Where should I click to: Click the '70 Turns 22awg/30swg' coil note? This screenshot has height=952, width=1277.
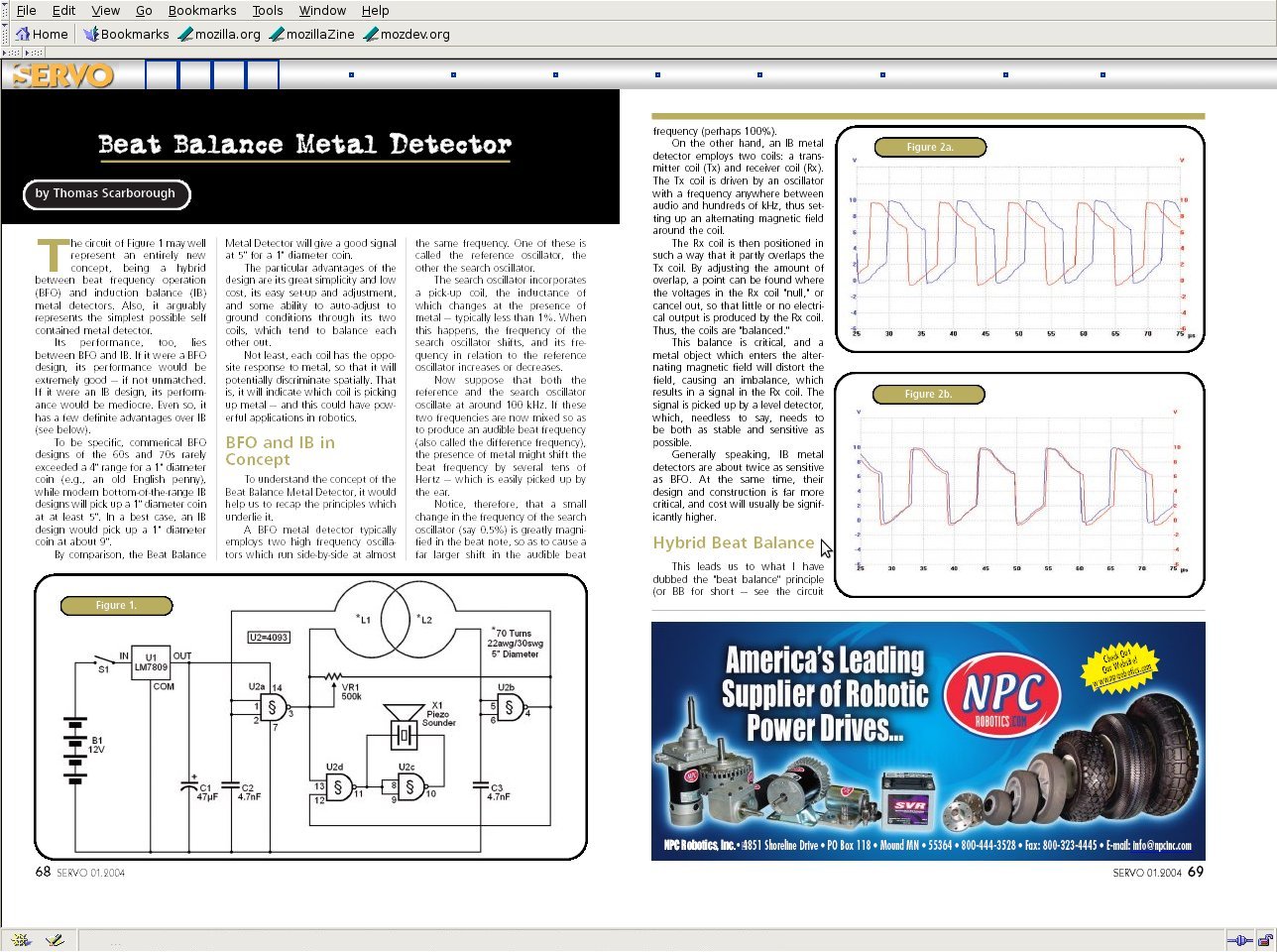(x=516, y=643)
